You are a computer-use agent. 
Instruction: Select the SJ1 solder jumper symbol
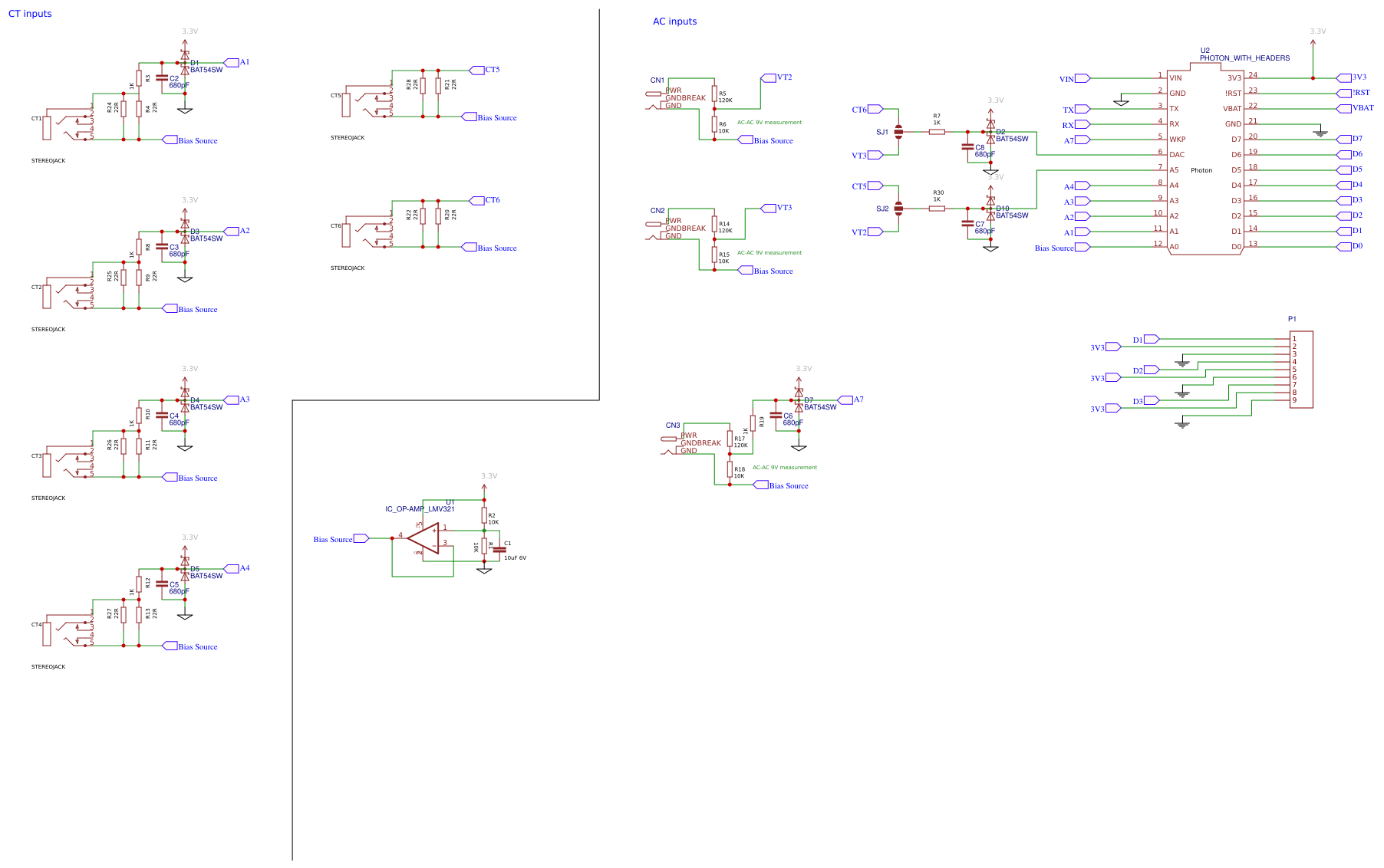(x=898, y=131)
